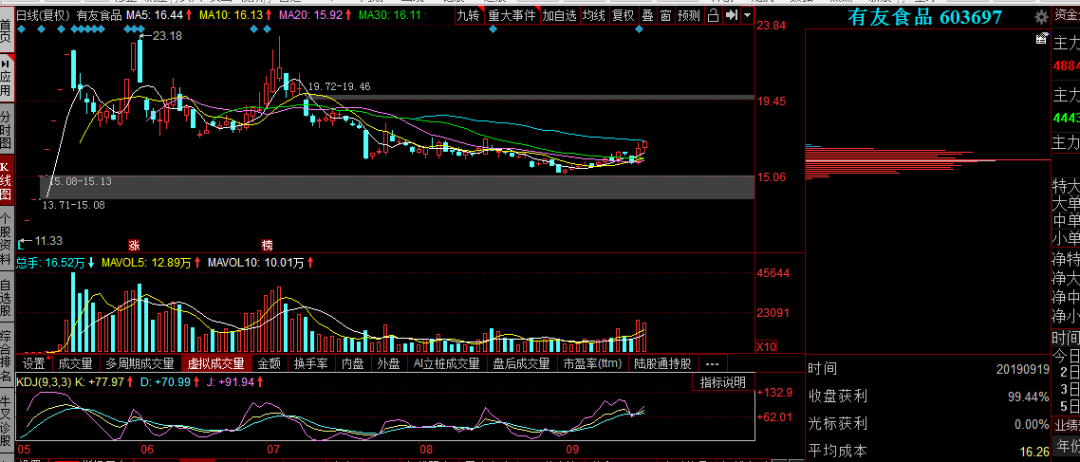Open the dropdown arrow at toolbar end
Screen dimensions: 1080x462
point(750,16)
